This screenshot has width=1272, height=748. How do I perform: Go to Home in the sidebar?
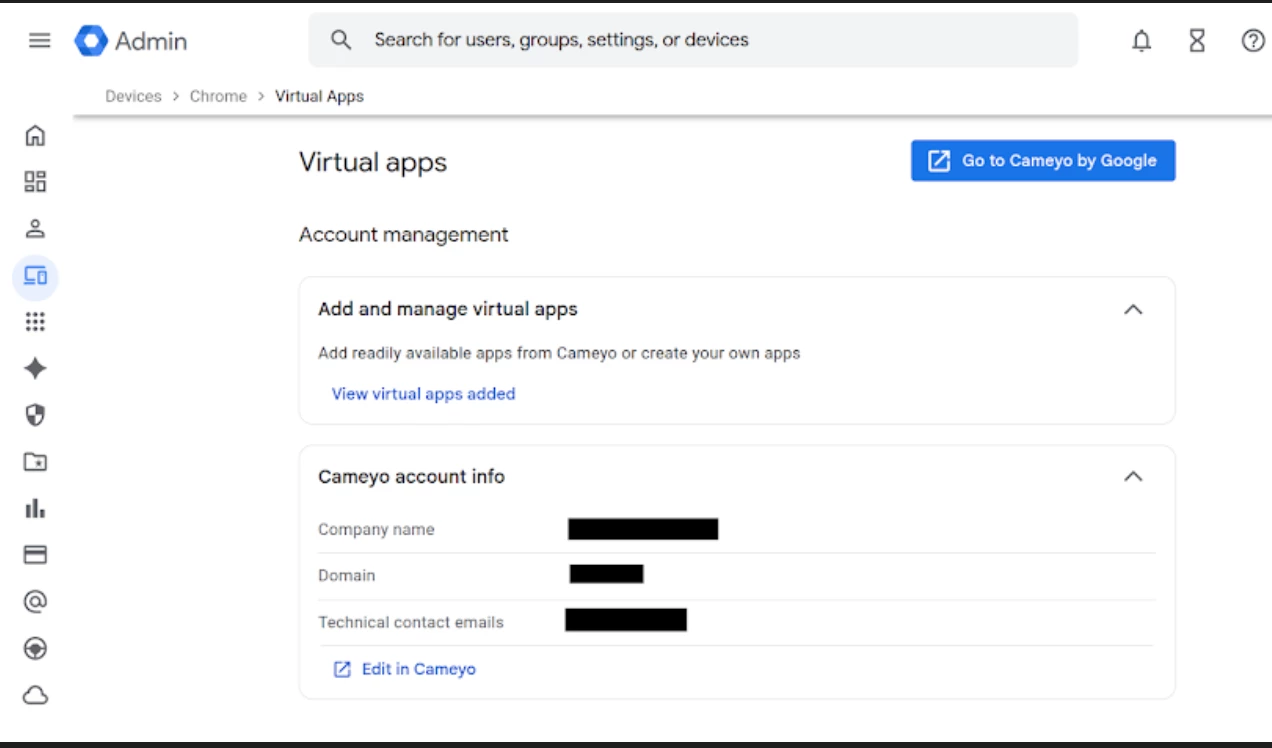(35, 135)
